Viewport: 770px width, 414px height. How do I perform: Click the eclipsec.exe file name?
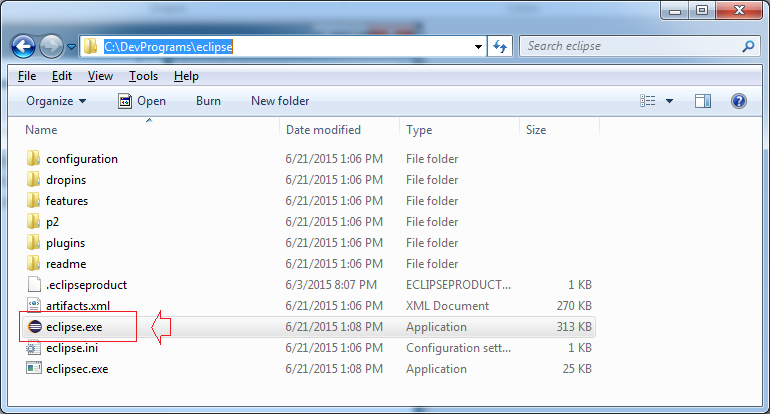click(x=77, y=369)
